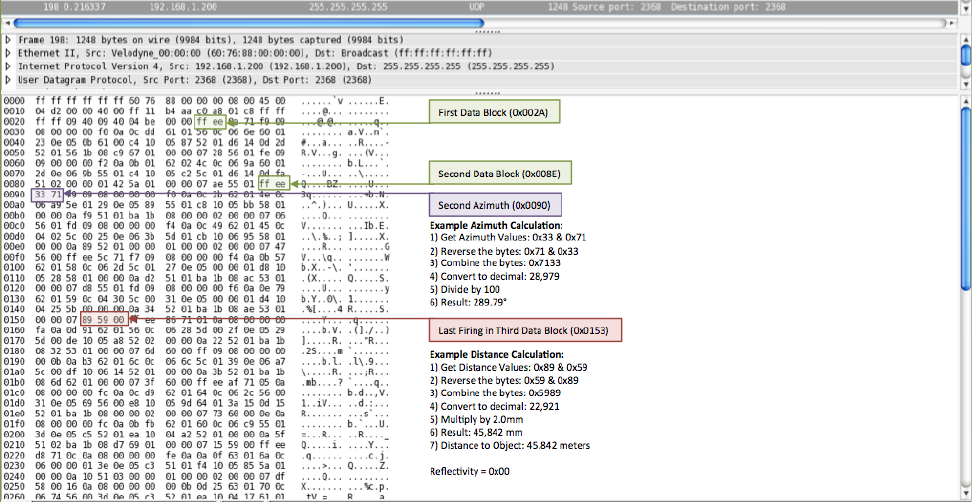Click hex offset 01d0
The image size is (972, 502).
point(13,402)
